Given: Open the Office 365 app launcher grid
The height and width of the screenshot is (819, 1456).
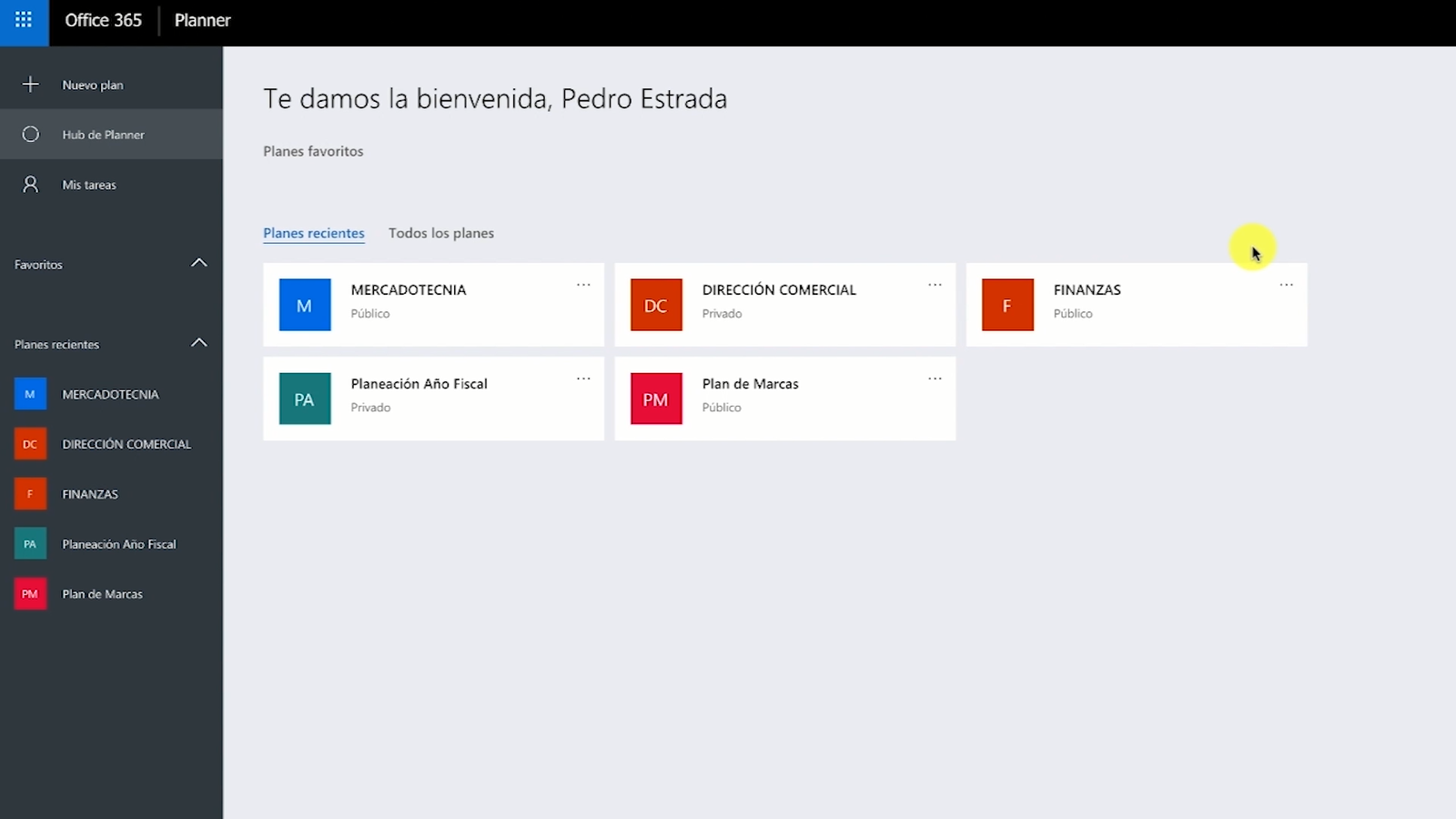Looking at the screenshot, I should click(x=24, y=20).
